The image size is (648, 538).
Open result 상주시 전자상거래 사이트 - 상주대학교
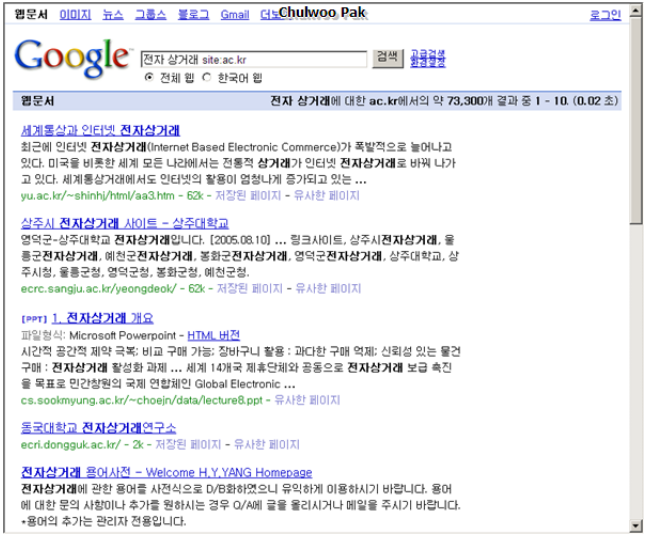pos(125,224)
